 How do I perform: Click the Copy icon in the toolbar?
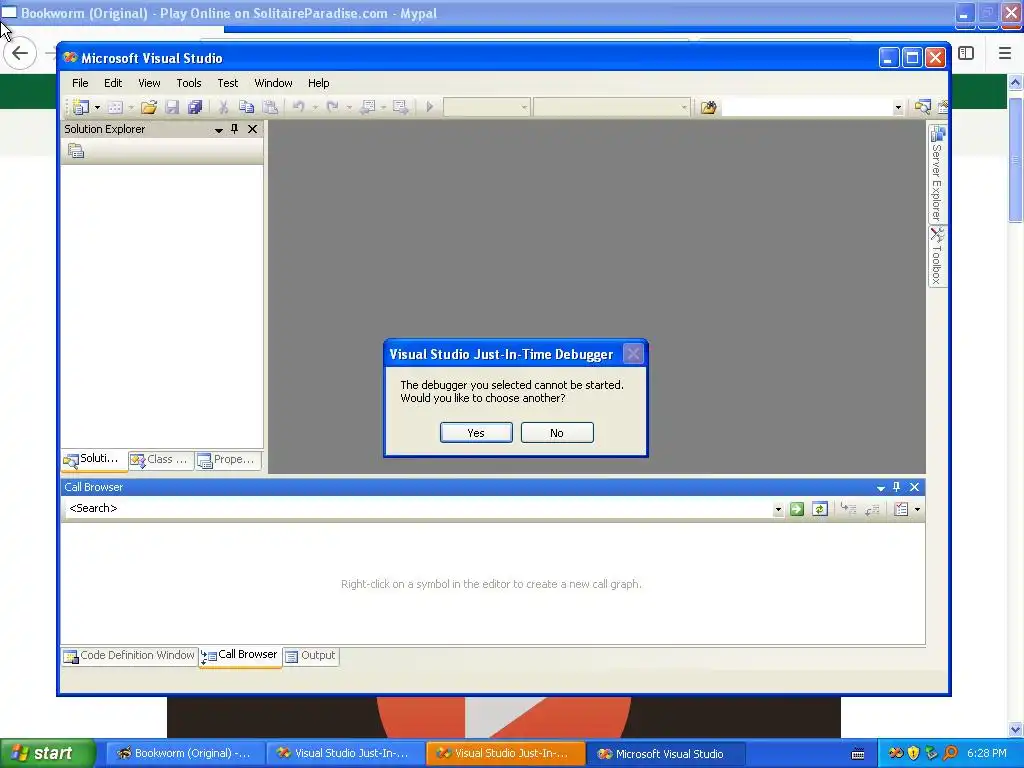pyautogui.click(x=246, y=107)
